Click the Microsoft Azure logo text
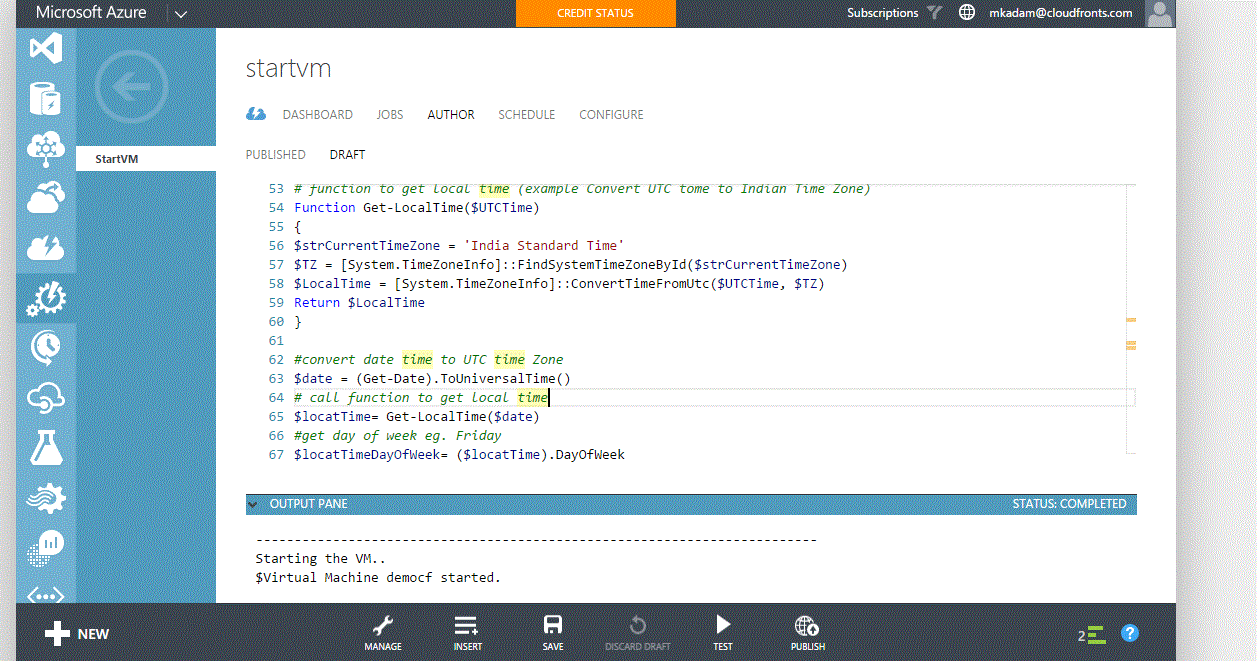Image resolution: width=1257 pixels, height=661 pixels. (x=91, y=13)
